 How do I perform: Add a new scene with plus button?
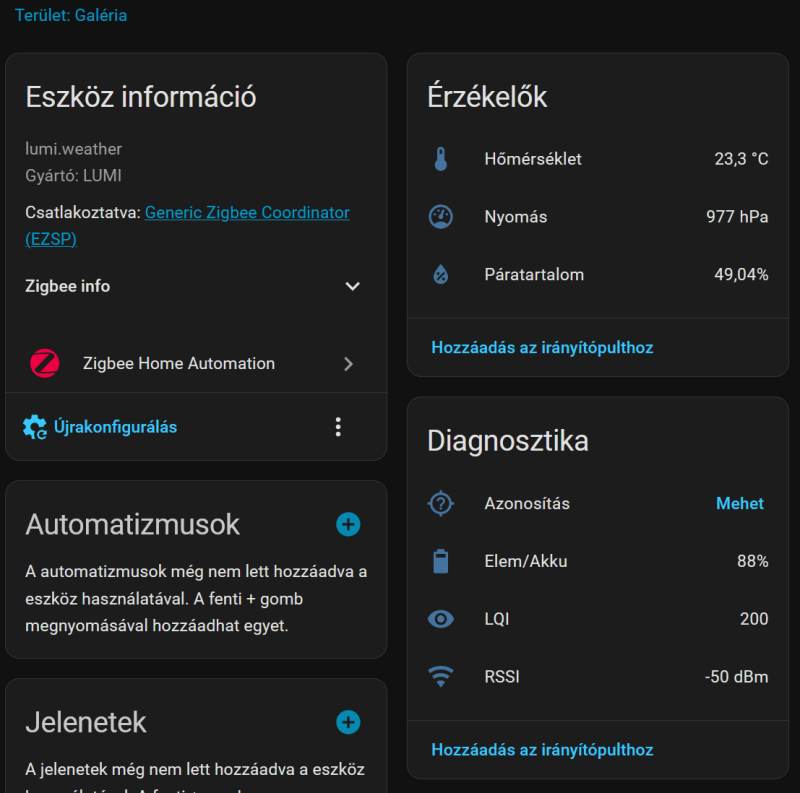point(348,722)
